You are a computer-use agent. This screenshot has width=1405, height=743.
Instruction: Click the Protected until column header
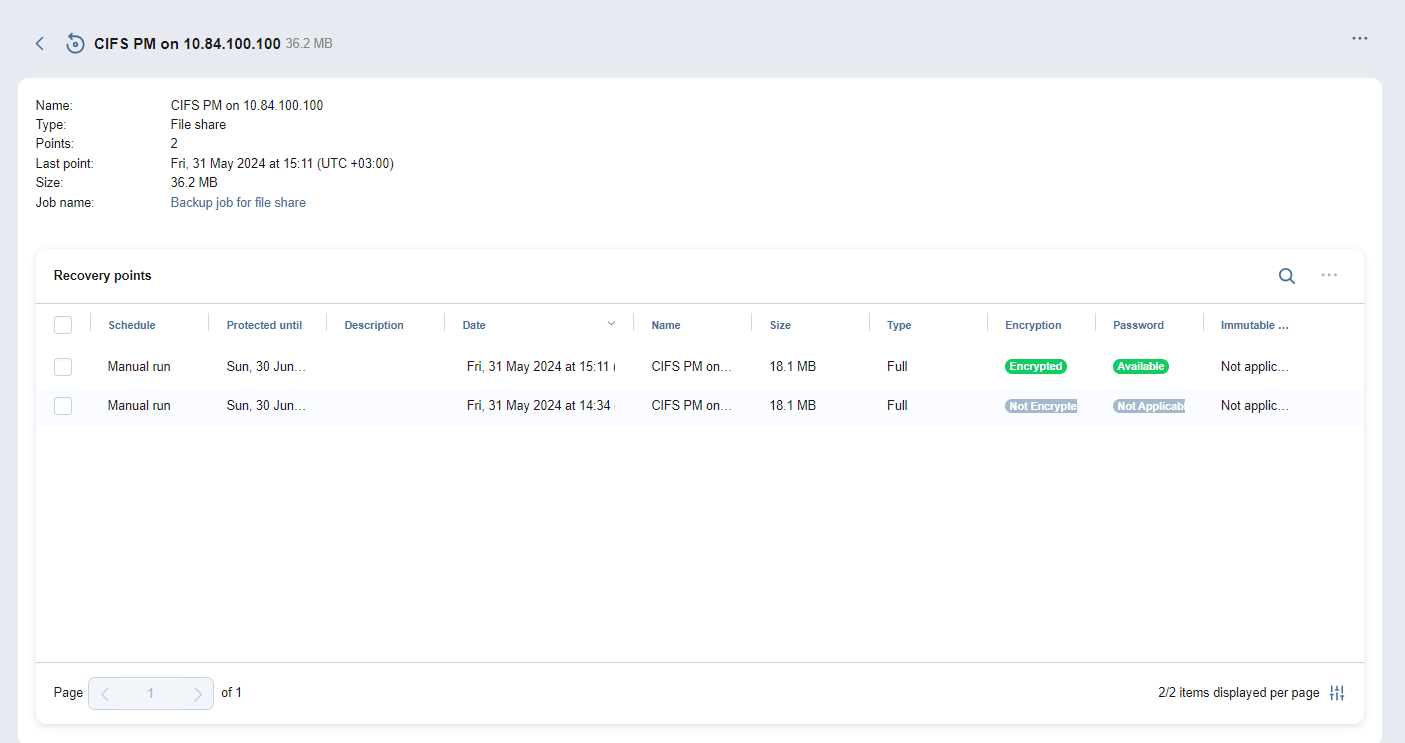pos(264,325)
